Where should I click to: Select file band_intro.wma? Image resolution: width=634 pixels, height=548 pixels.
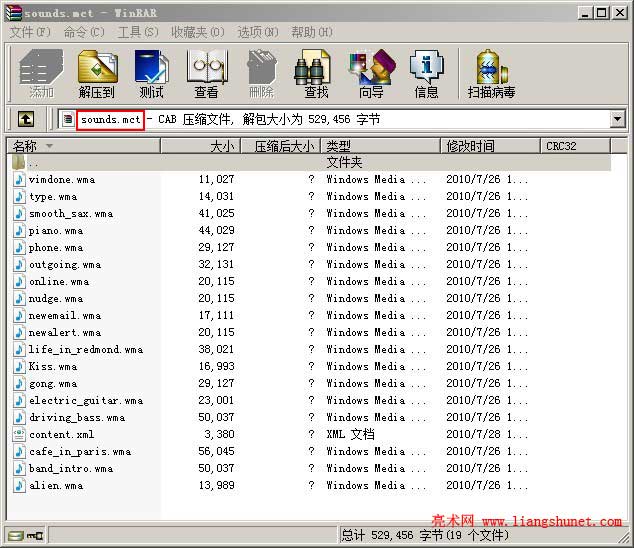(71, 468)
